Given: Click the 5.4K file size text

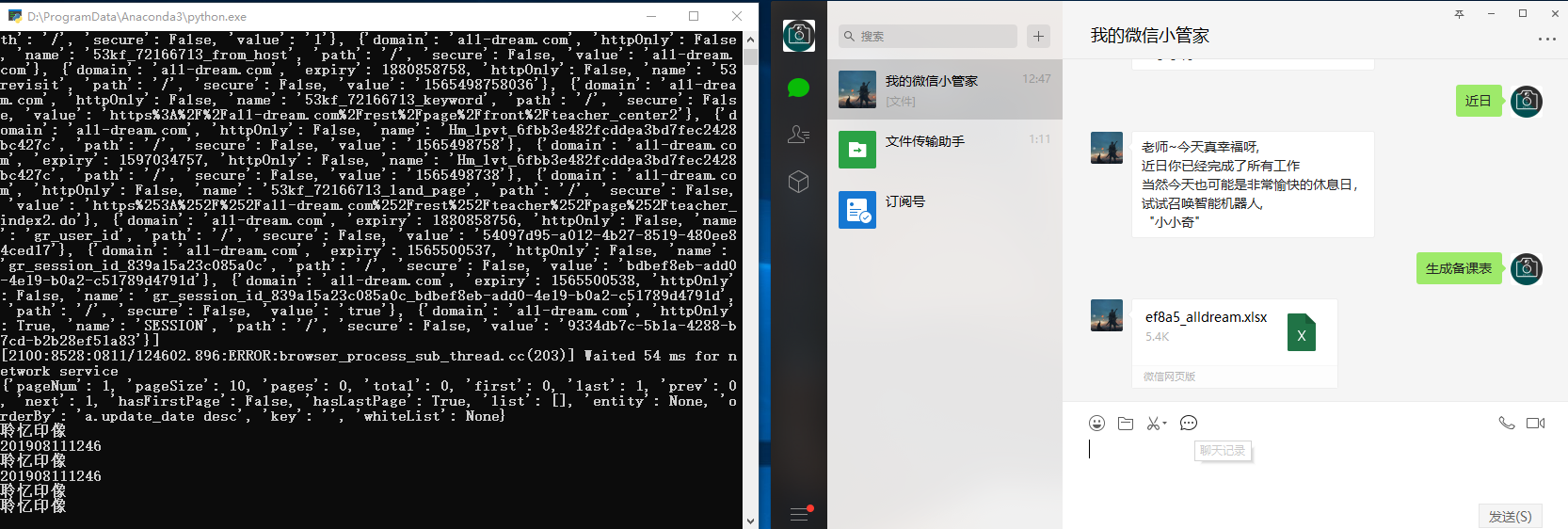Looking at the screenshot, I should click(1157, 337).
